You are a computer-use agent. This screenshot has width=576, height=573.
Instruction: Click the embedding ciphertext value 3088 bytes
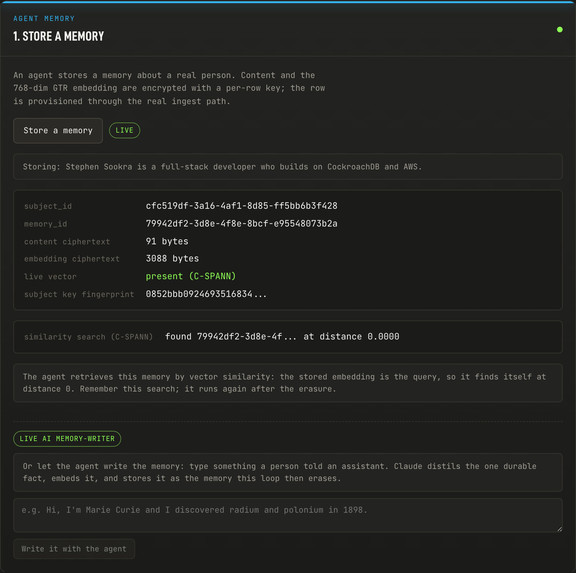tap(172, 259)
